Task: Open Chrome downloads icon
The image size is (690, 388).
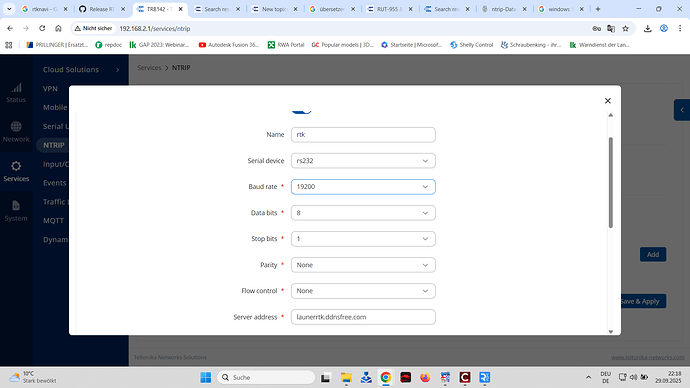Action: (647, 29)
